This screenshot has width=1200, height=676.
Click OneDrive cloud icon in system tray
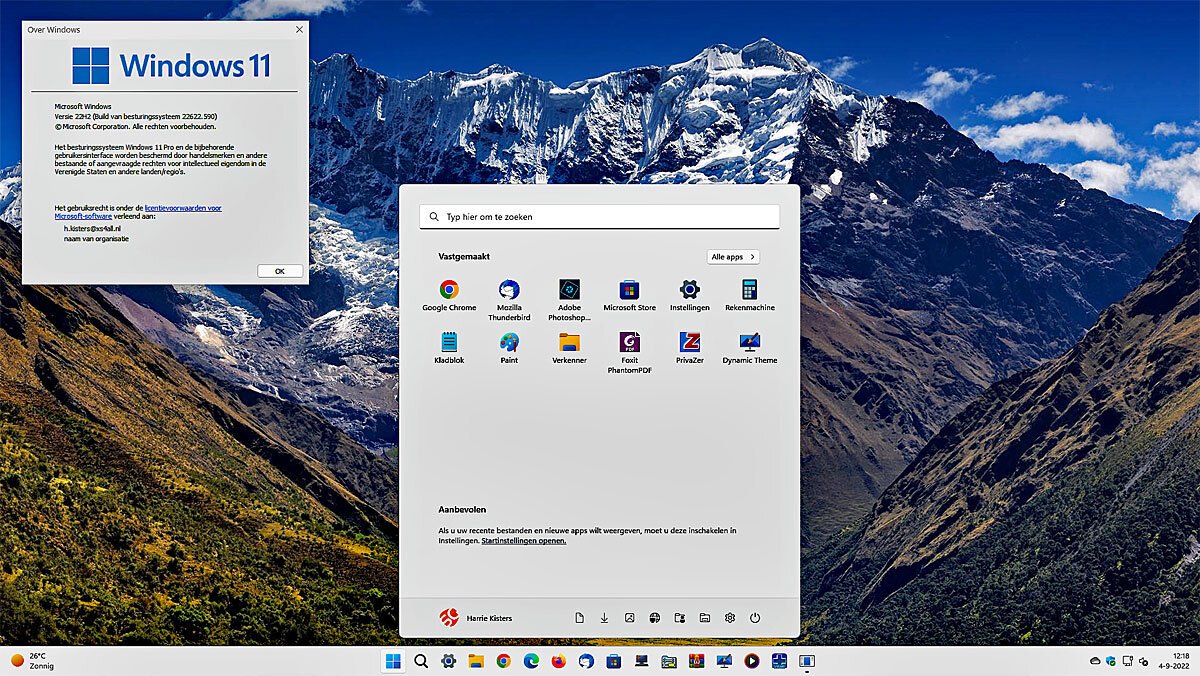pos(1095,661)
